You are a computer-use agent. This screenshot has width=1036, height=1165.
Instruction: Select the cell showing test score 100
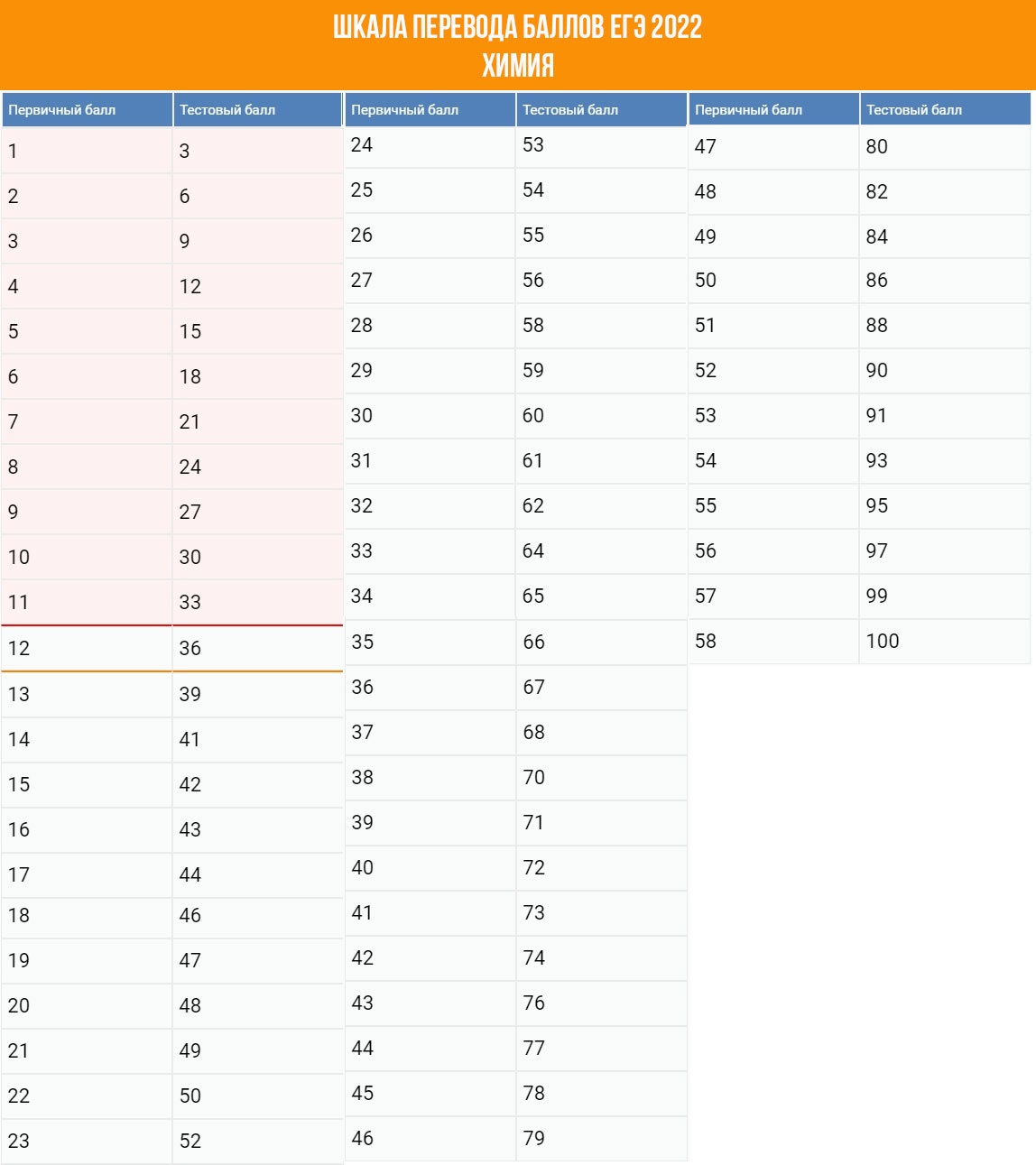coord(945,642)
